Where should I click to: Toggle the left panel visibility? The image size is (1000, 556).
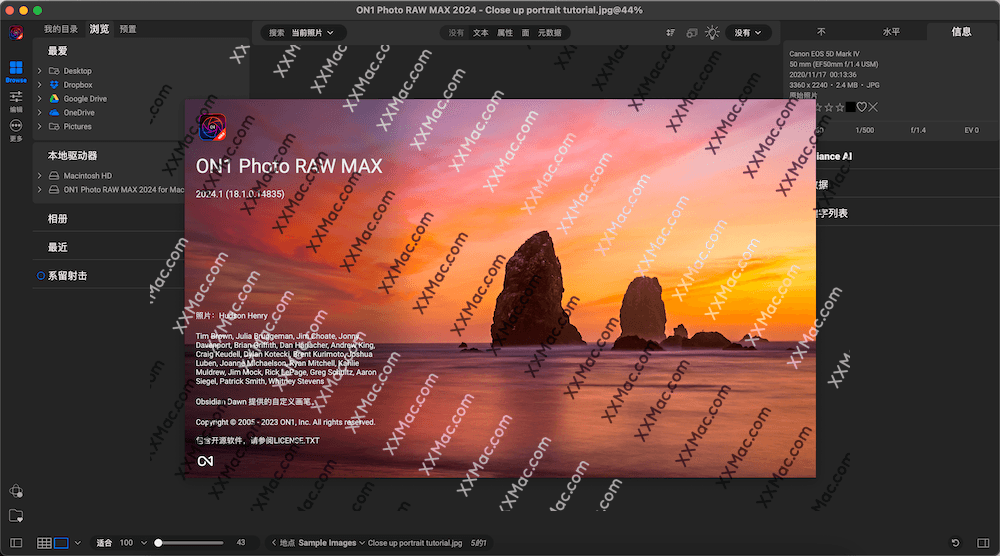[x=16, y=543]
